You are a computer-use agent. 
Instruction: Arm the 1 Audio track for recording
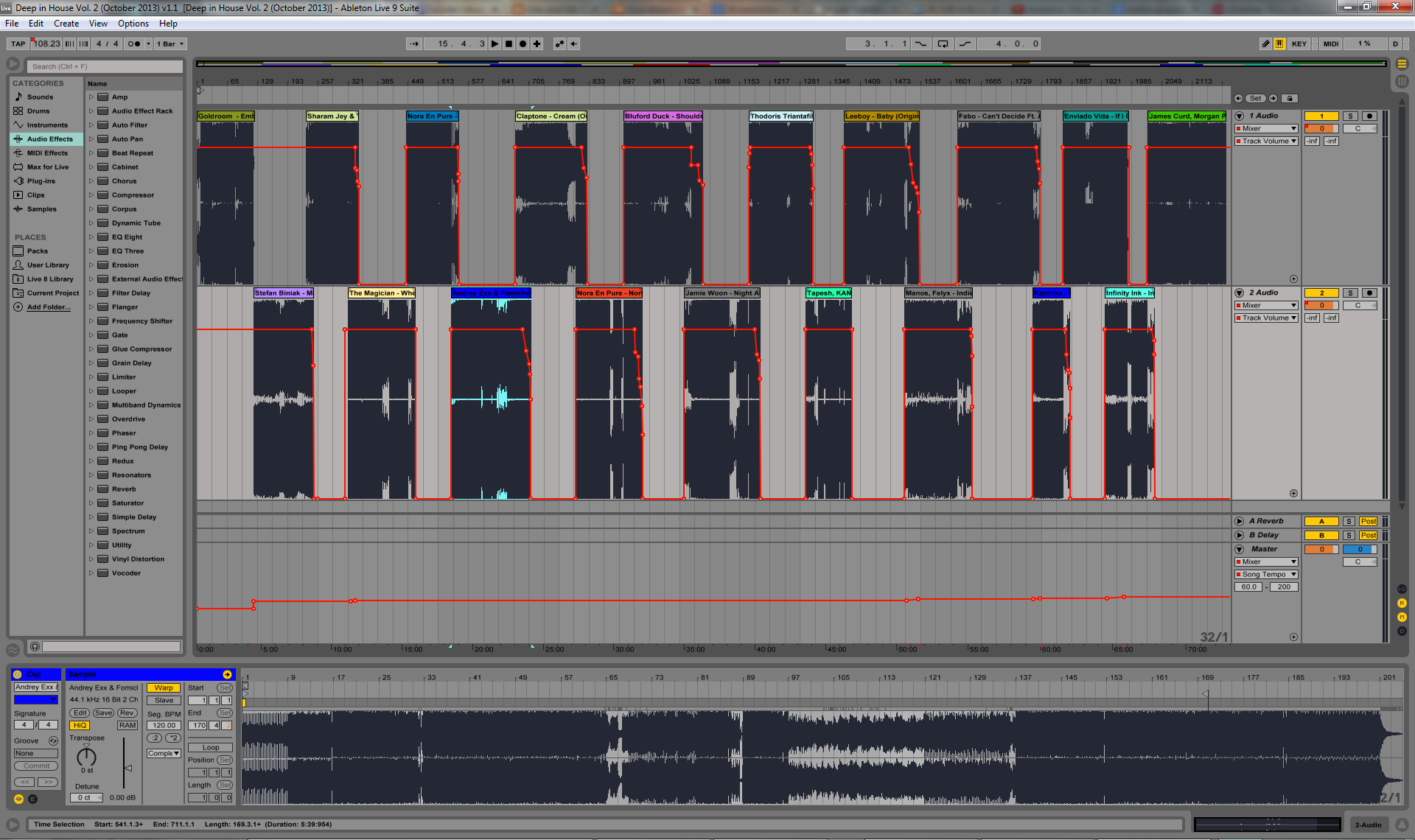pos(1369,116)
